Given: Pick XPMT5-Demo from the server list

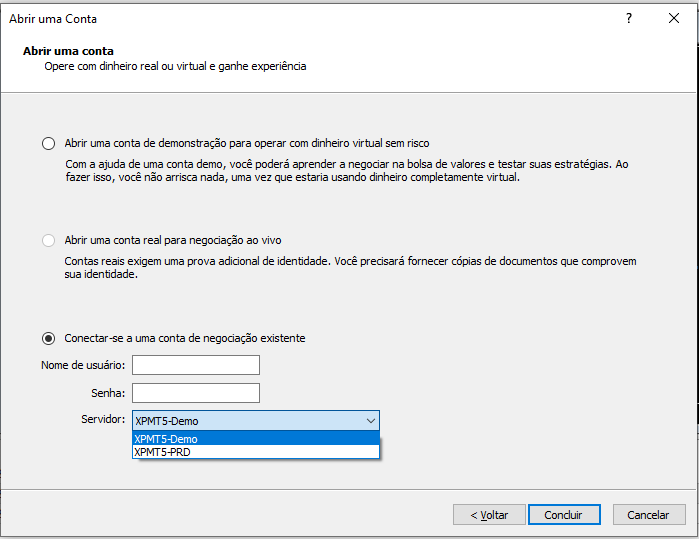Looking at the screenshot, I should pyautogui.click(x=255, y=438).
